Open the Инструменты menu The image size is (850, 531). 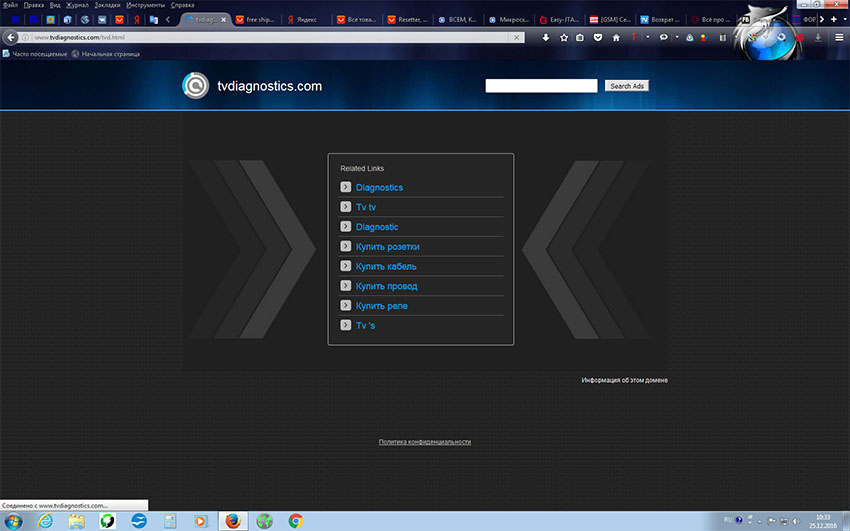pyautogui.click(x=144, y=5)
